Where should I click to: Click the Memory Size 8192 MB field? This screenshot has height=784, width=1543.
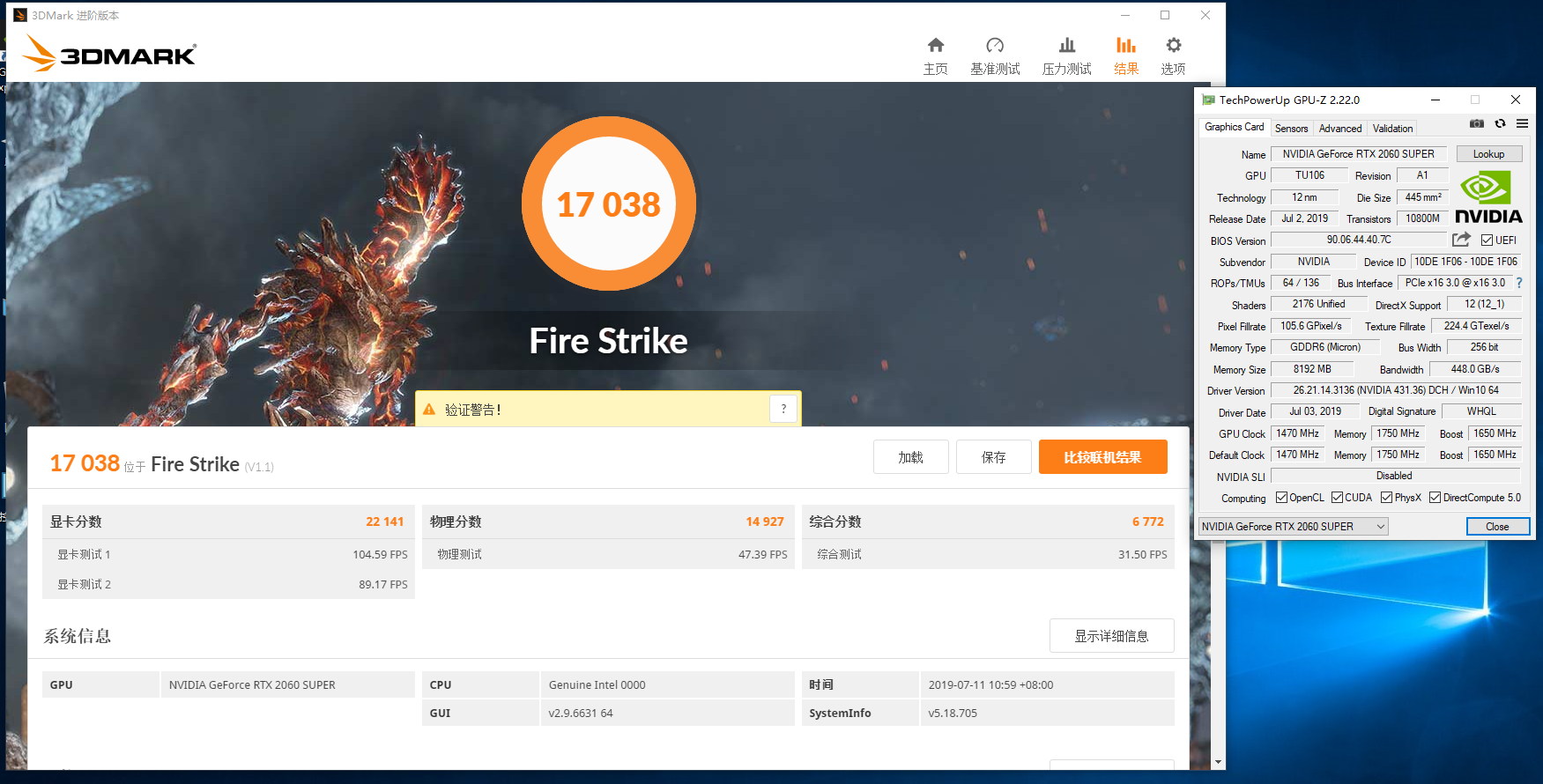click(1312, 369)
